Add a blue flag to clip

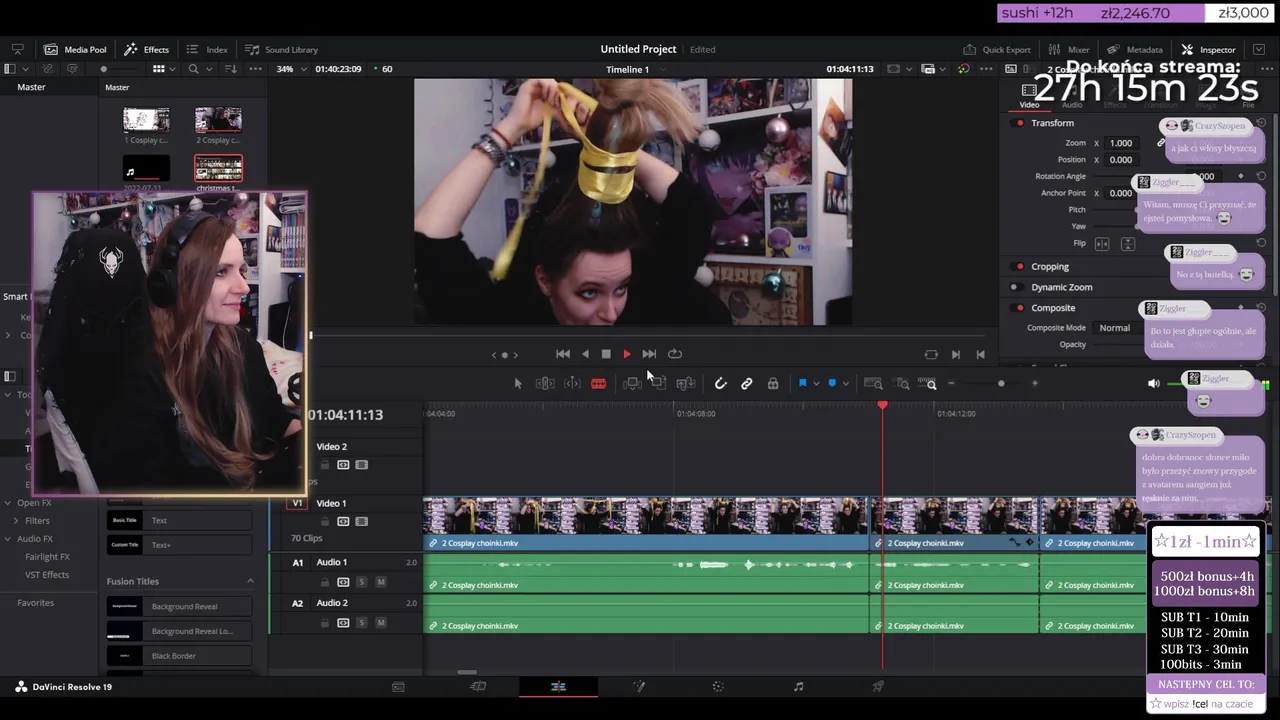[x=802, y=384]
